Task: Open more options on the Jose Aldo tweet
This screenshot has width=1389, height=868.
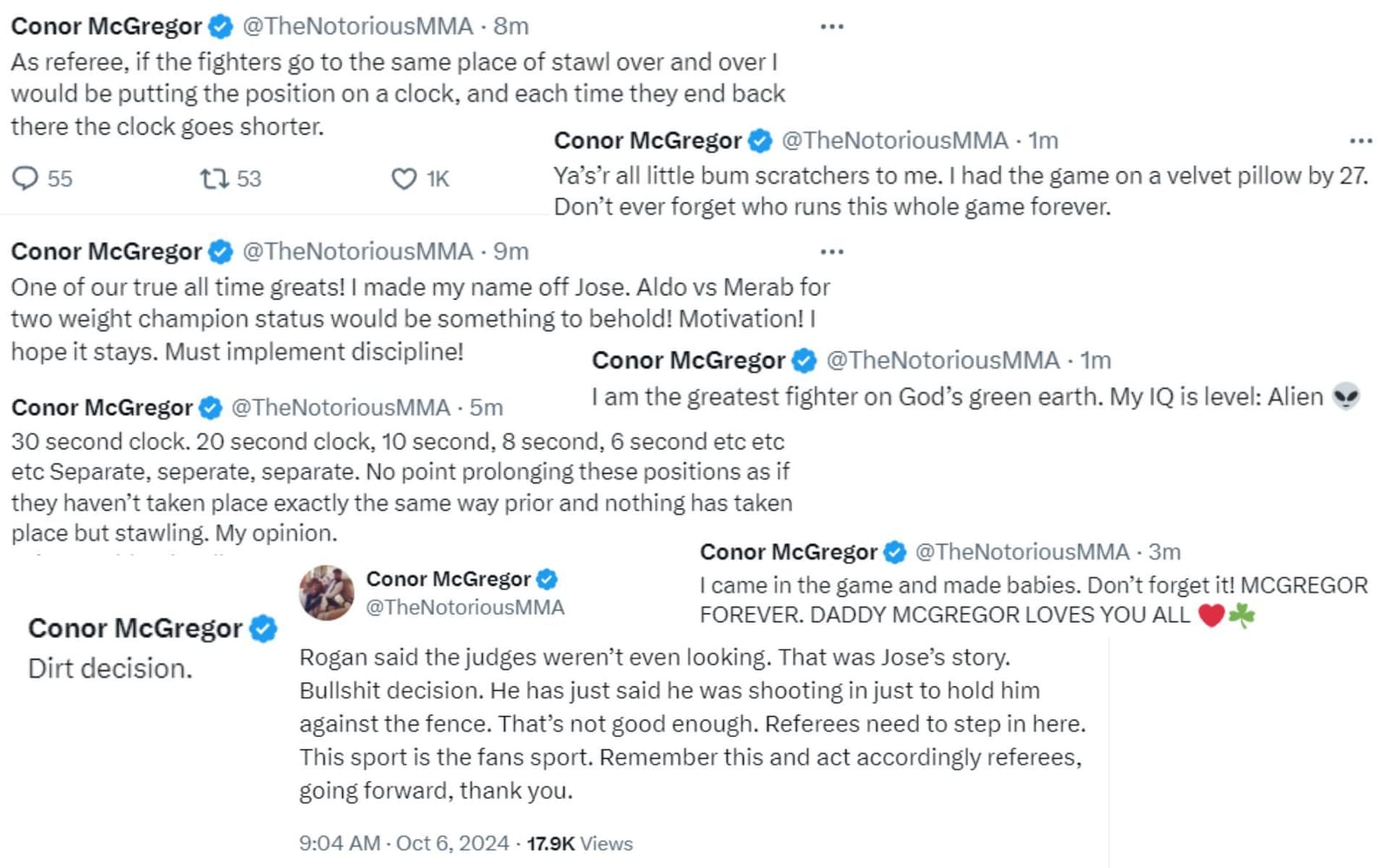Action: coord(832,252)
